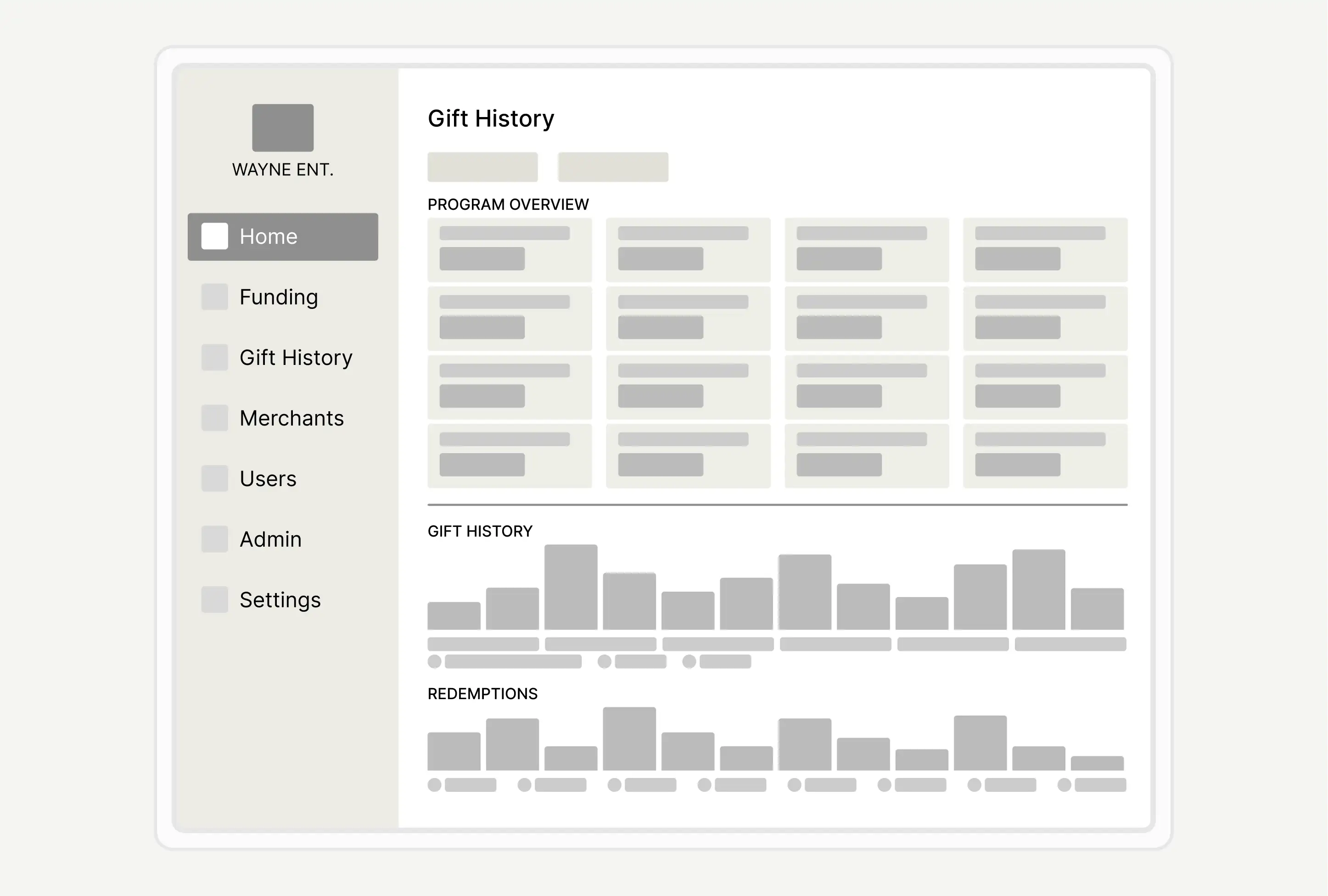Click the Gift History page heading
The image size is (1328, 896).
pyautogui.click(x=491, y=119)
